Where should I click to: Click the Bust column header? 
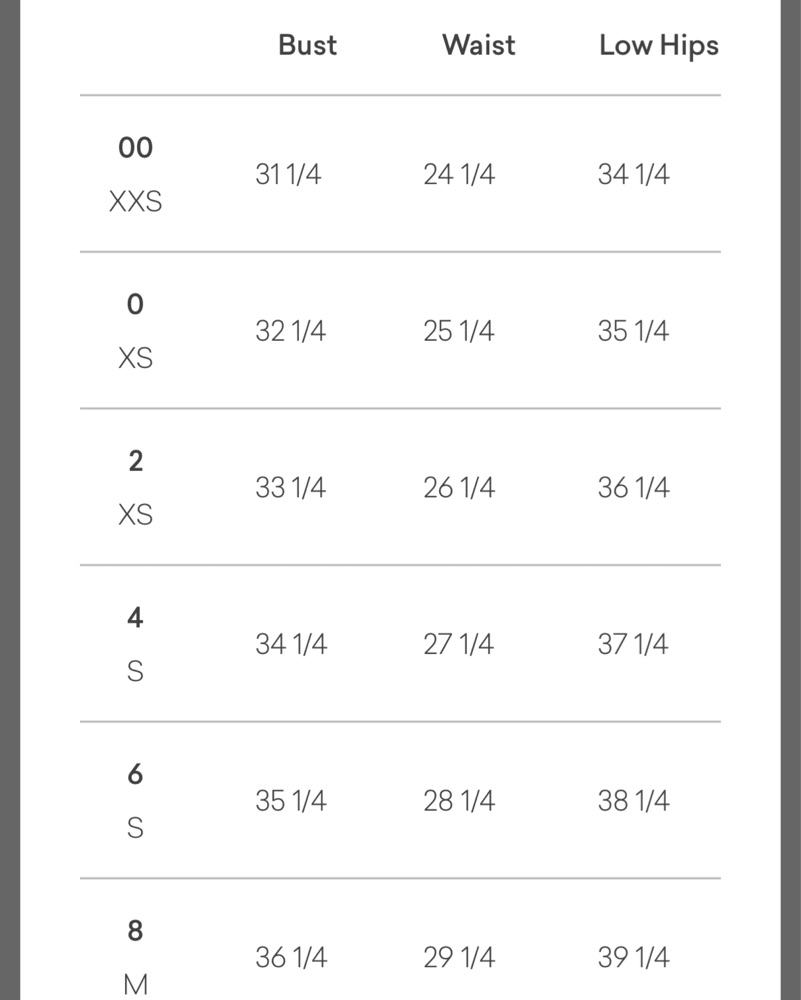307,45
